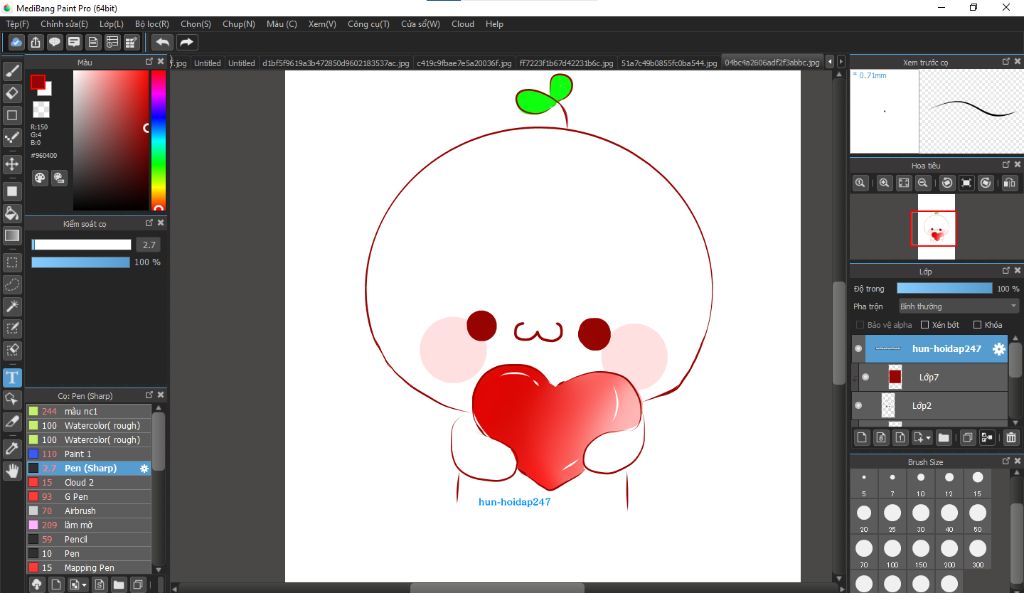Select the Airbrush brush
The height and width of the screenshot is (593, 1024).
(89, 511)
